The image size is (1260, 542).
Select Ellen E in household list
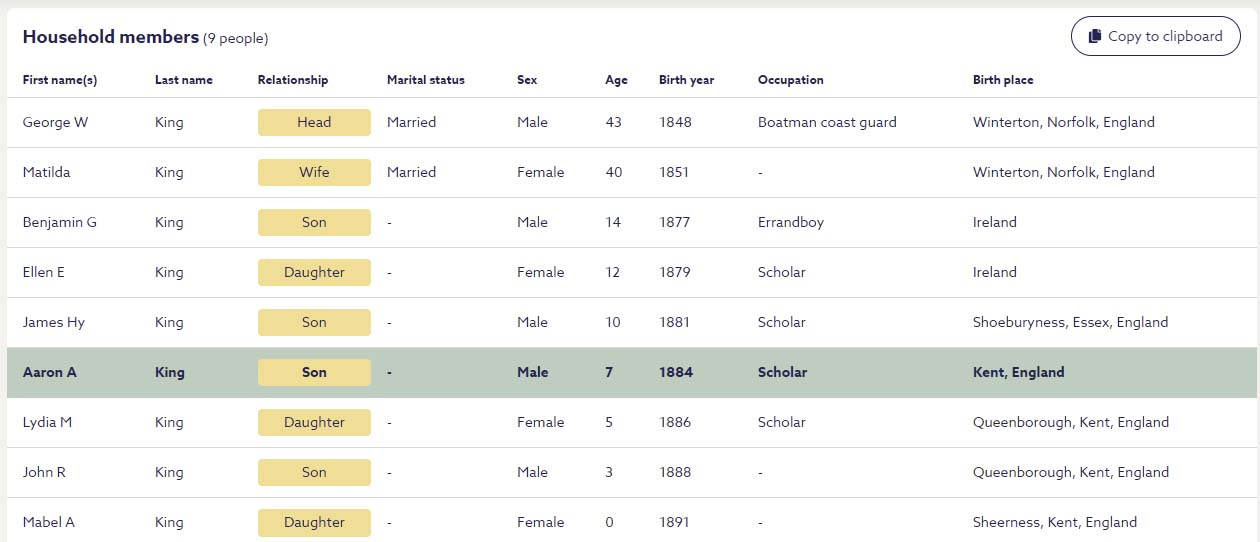[44, 272]
